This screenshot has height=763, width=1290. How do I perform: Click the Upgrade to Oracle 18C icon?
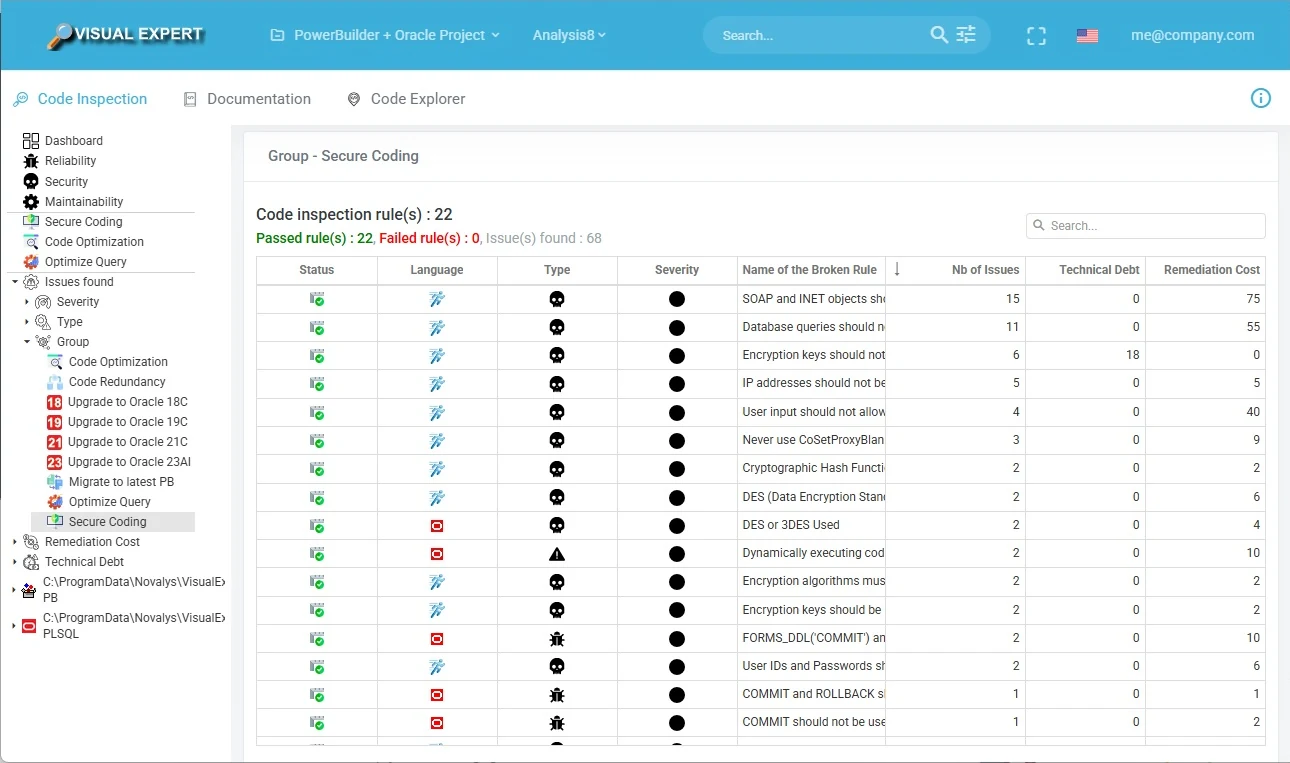click(x=55, y=402)
